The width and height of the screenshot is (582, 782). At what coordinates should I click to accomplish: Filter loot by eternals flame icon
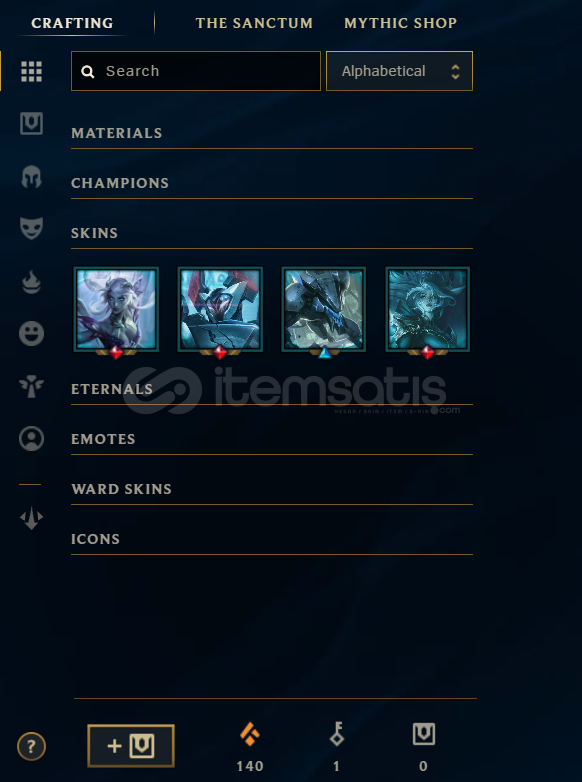point(31,282)
